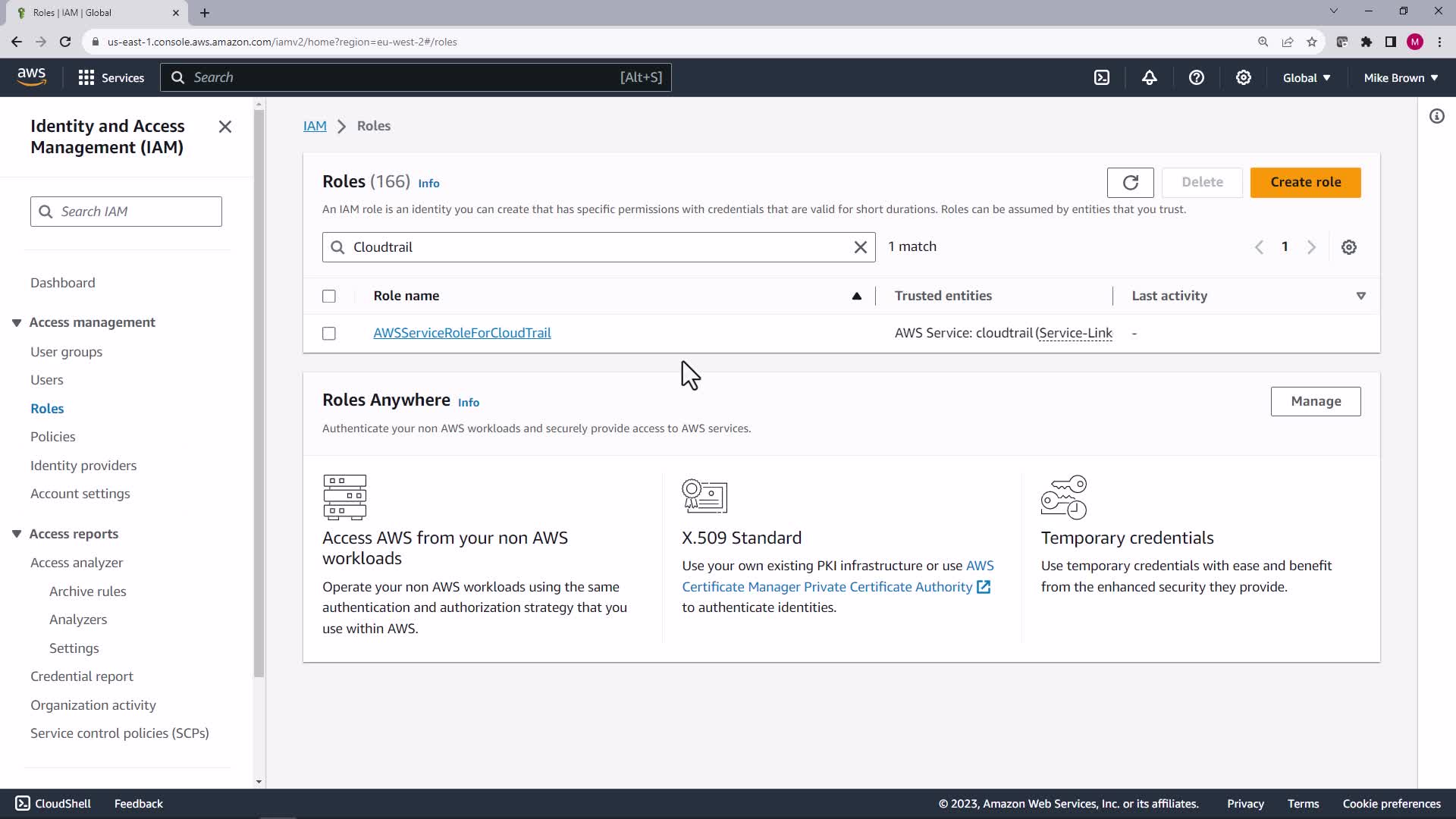This screenshot has width=1456, height=819.
Task: Sort the table by the Role name column
Action: 406,296
